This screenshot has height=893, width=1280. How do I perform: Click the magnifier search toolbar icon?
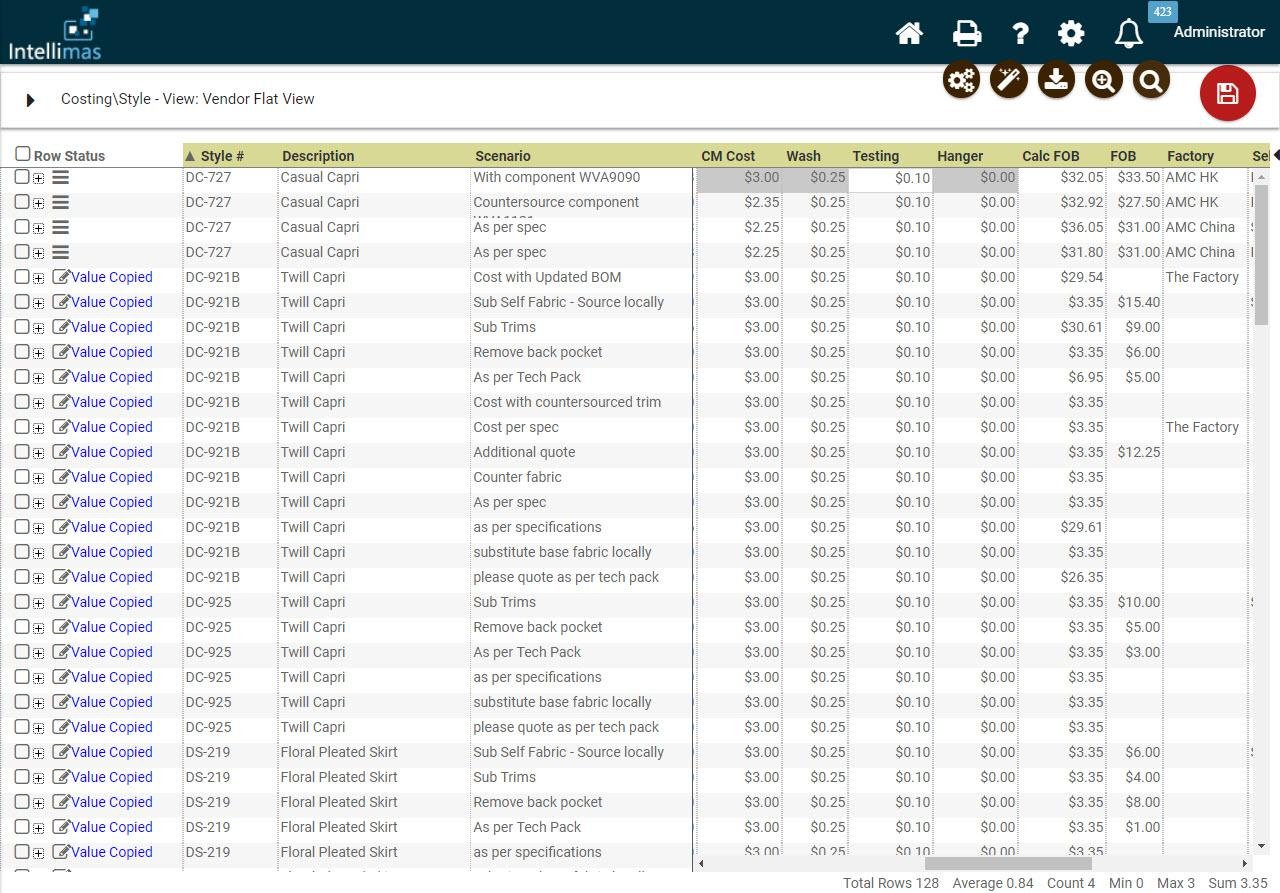click(1151, 80)
